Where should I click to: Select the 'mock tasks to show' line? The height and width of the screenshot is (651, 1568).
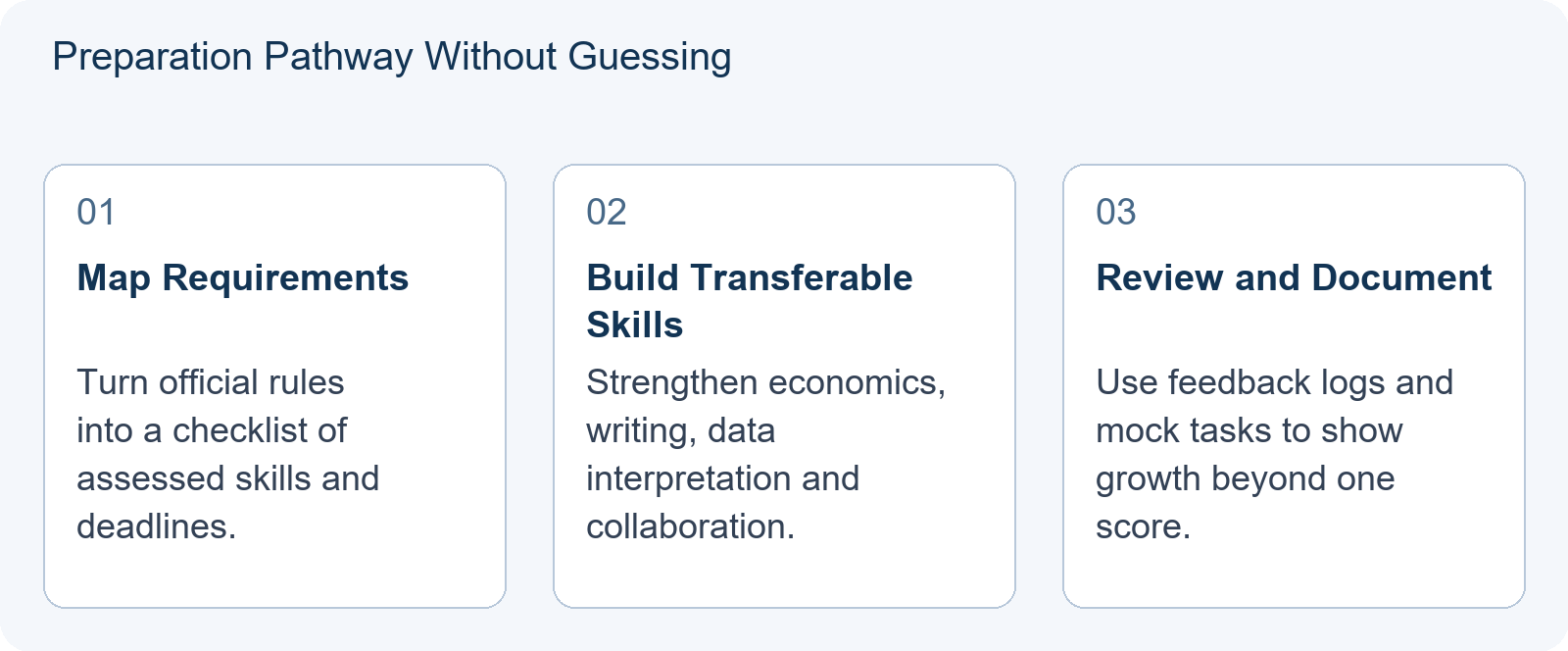pos(1249,430)
